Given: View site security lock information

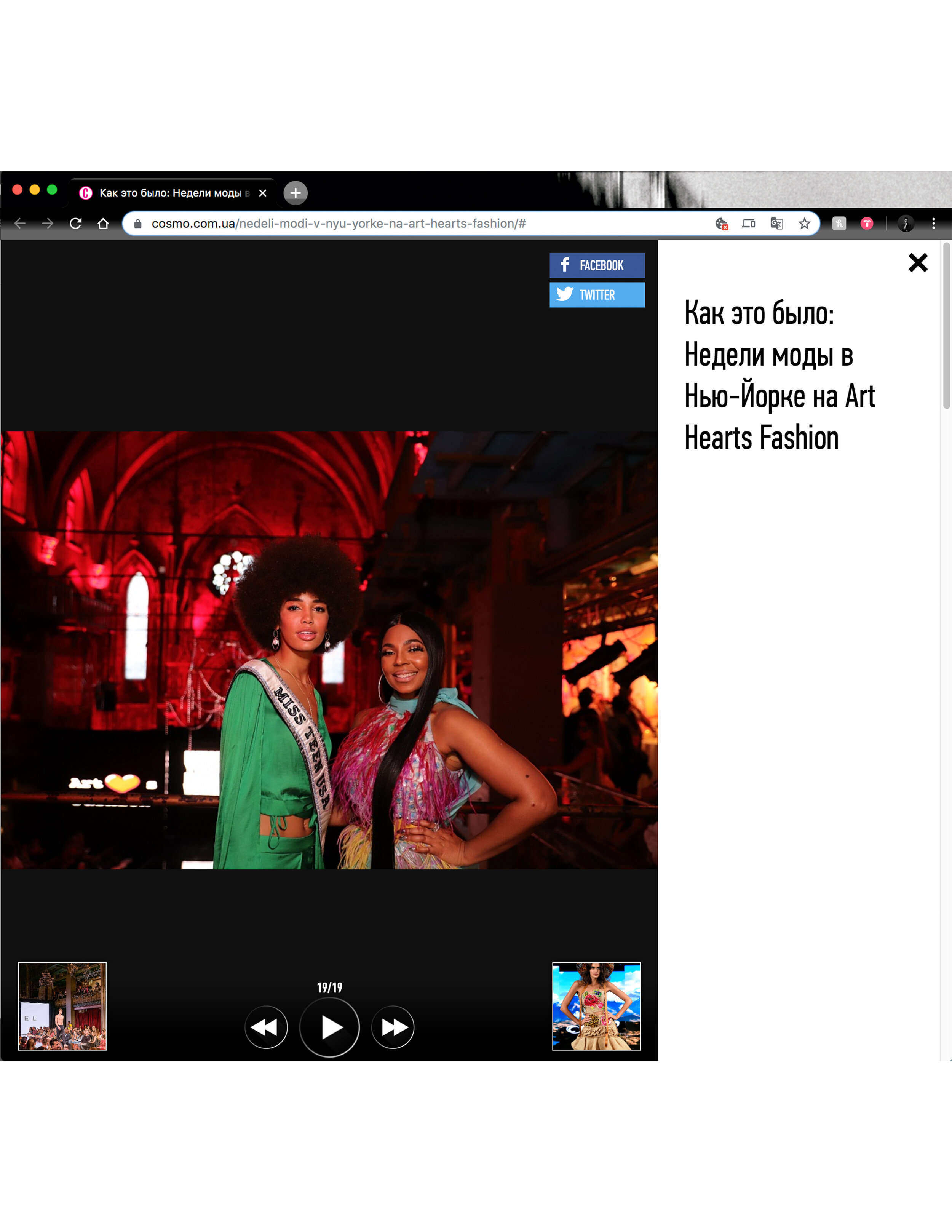Looking at the screenshot, I should pos(137,224).
